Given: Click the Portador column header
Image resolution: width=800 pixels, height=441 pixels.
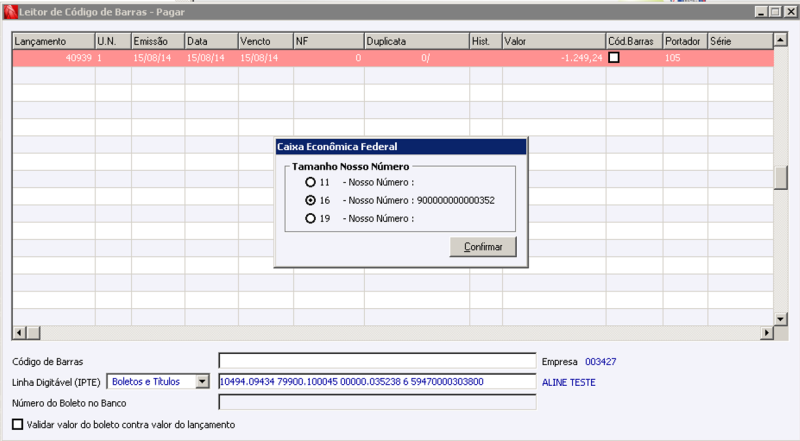Looking at the screenshot, I should tap(685, 41).
